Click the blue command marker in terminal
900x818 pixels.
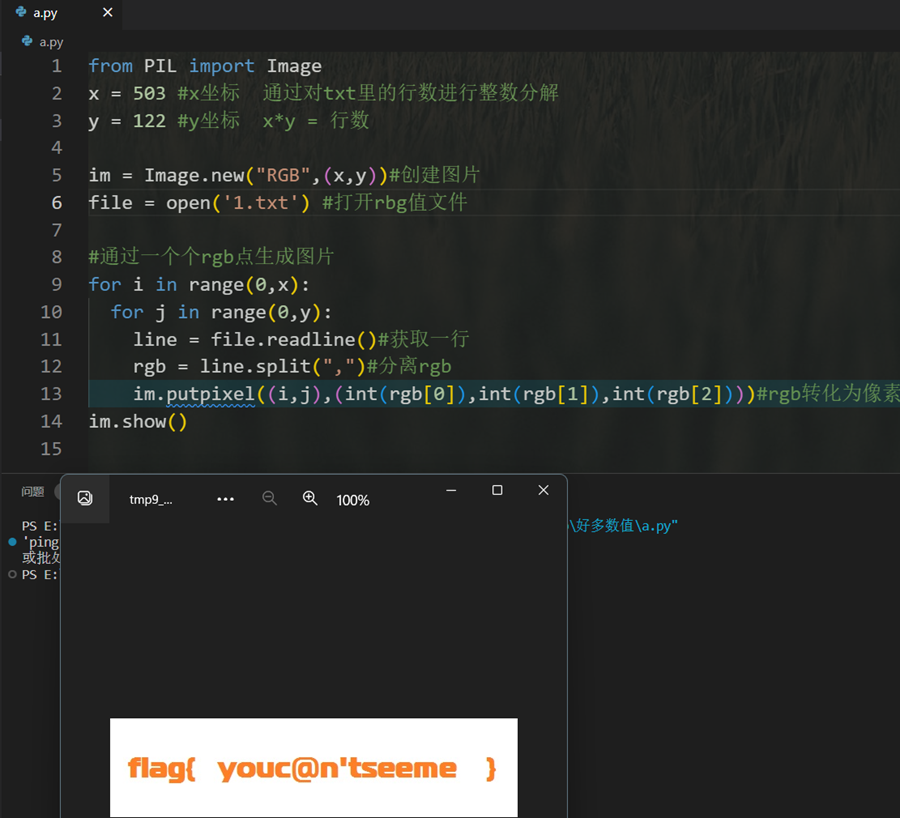(12, 541)
